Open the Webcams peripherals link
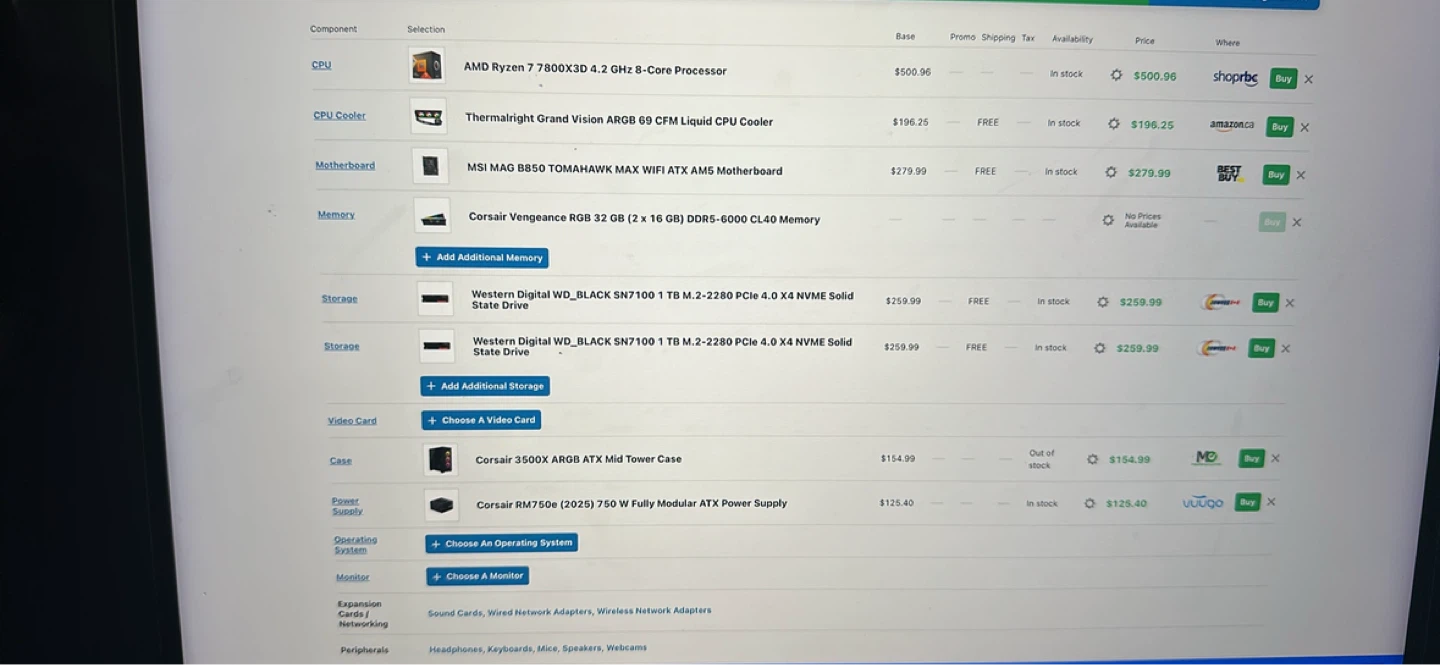Screen dimensions: 1440x665 tap(626, 648)
